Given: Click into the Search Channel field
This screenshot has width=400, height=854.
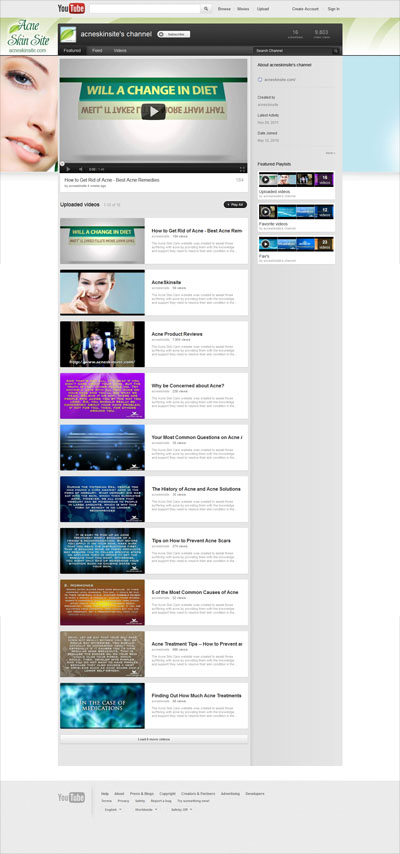Looking at the screenshot, I should [293, 51].
